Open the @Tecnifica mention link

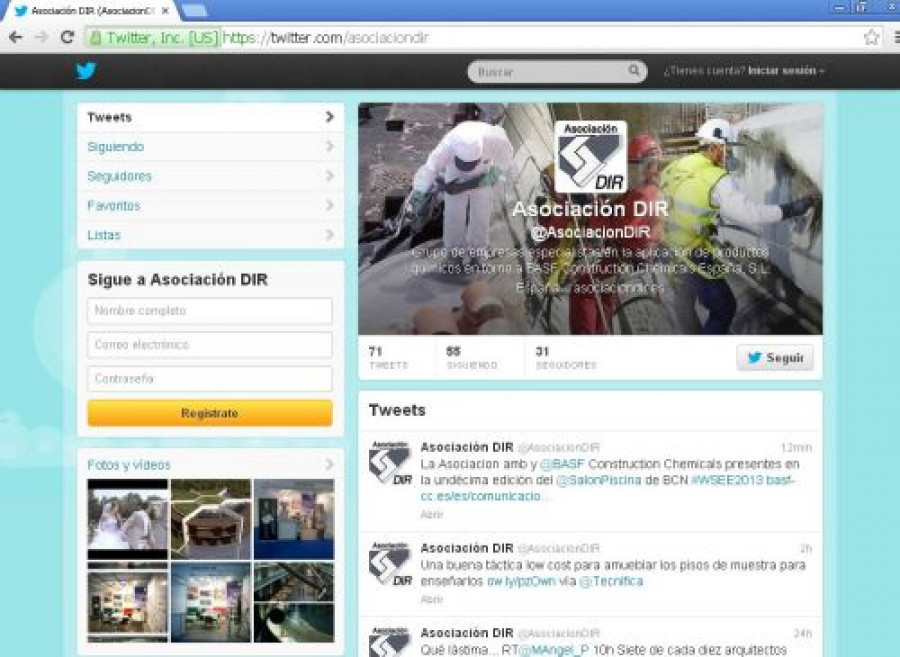pos(611,581)
